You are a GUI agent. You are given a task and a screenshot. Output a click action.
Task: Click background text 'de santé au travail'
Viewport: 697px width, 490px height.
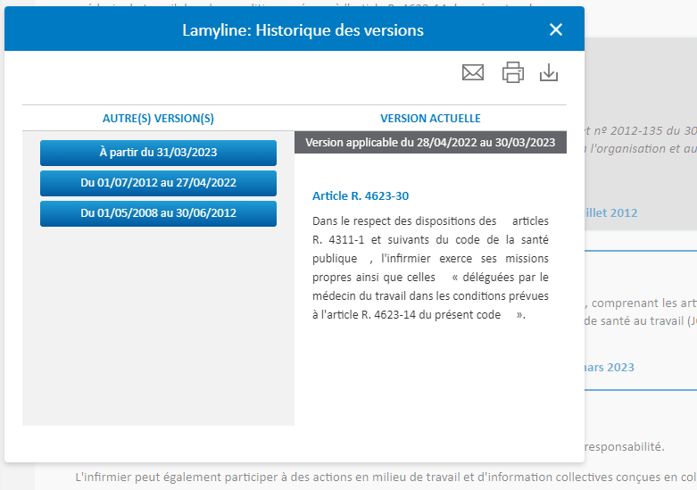tap(634, 321)
